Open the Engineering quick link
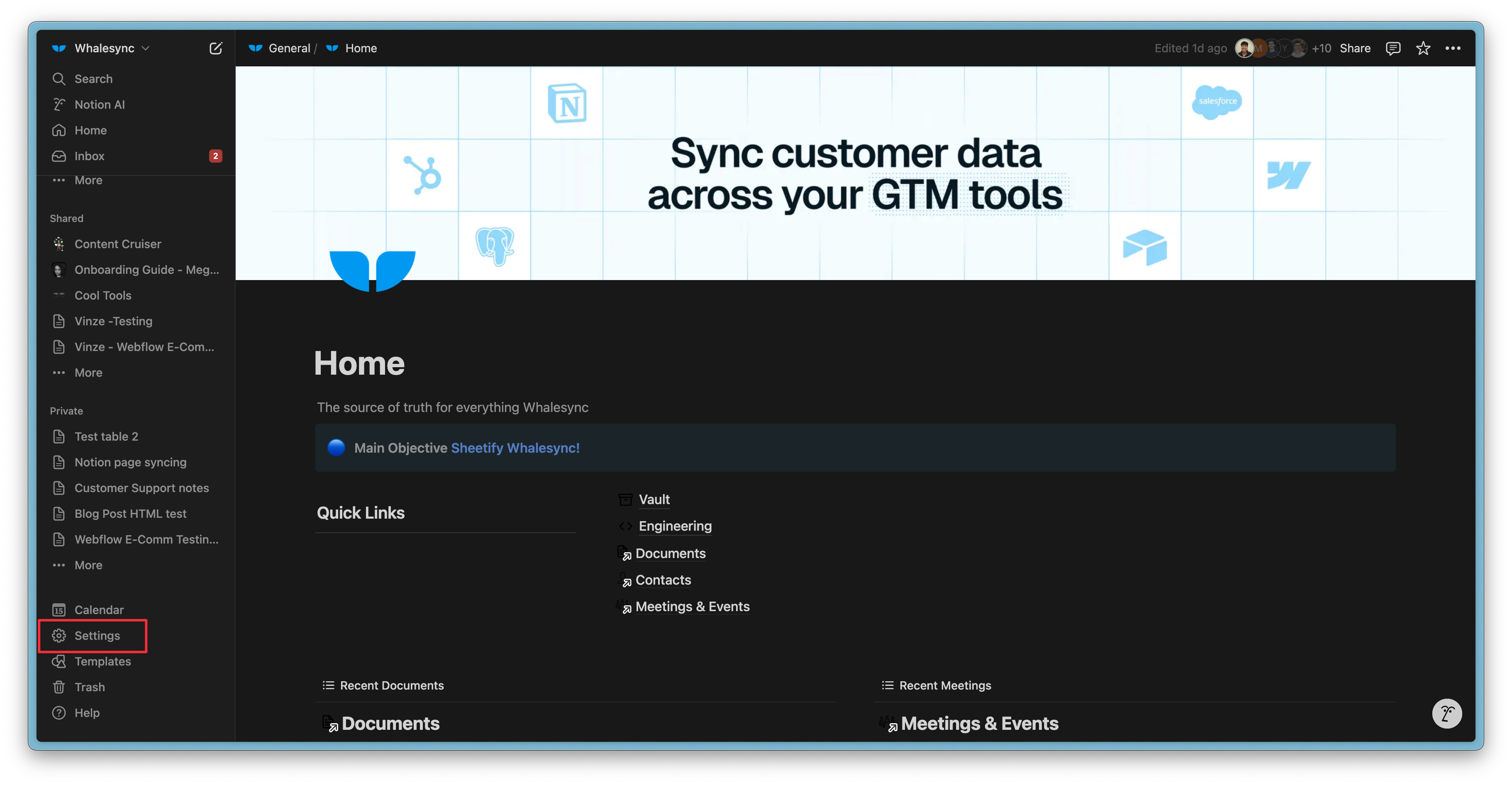This screenshot has height=785, width=1512. pyautogui.click(x=674, y=526)
